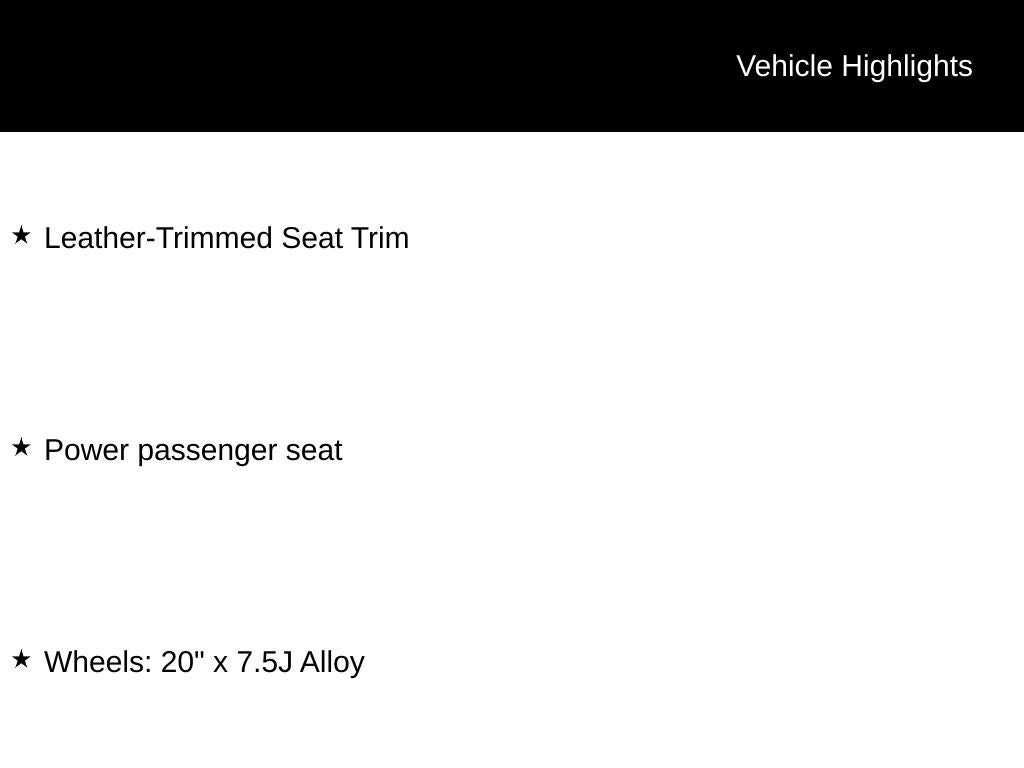This screenshot has height=768, width=1024.
Task: Click the star icon next to Power passenger seat
Action: (21, 448)
